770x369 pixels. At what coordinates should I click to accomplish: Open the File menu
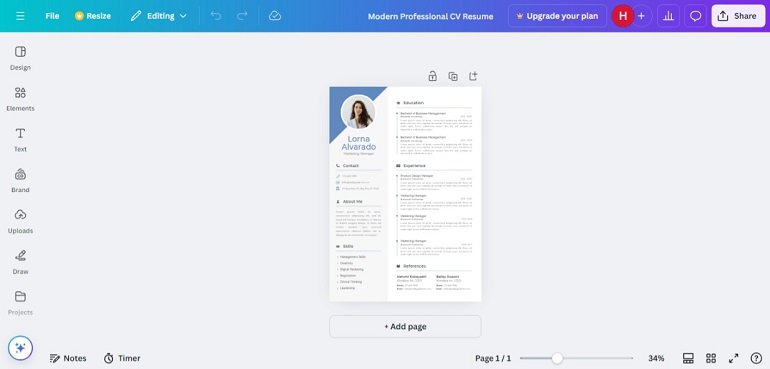pos(52,16)
